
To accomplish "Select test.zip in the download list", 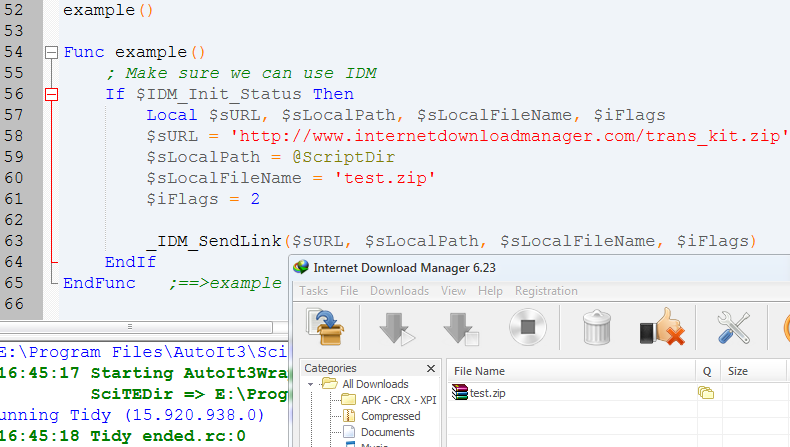I will (487, 393).
